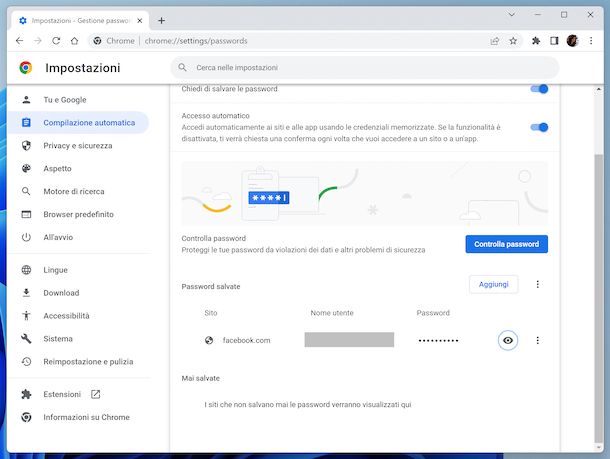610x459 pixels.
Task: Open Chrome's main three-dot menu
Action: pos(591,41)
